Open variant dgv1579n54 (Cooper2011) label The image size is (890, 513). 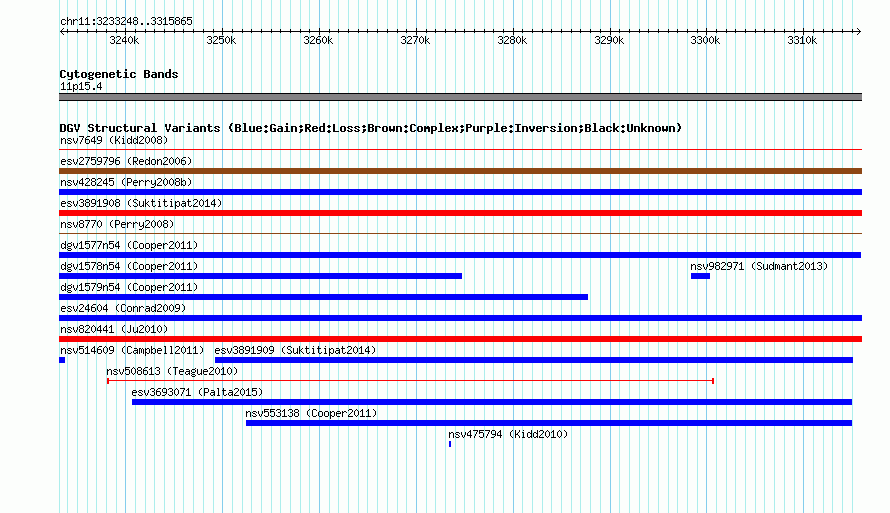[x=129, y=287]
